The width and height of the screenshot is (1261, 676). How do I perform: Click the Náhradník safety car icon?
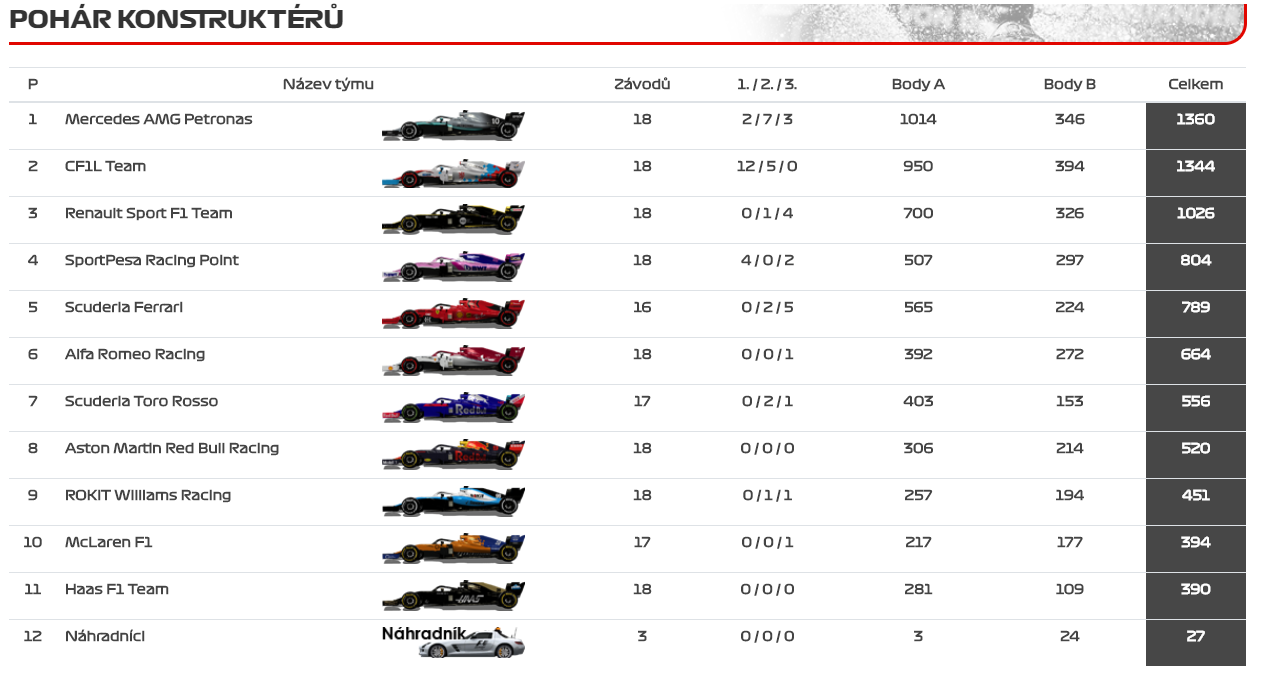[x=471, y=643]
